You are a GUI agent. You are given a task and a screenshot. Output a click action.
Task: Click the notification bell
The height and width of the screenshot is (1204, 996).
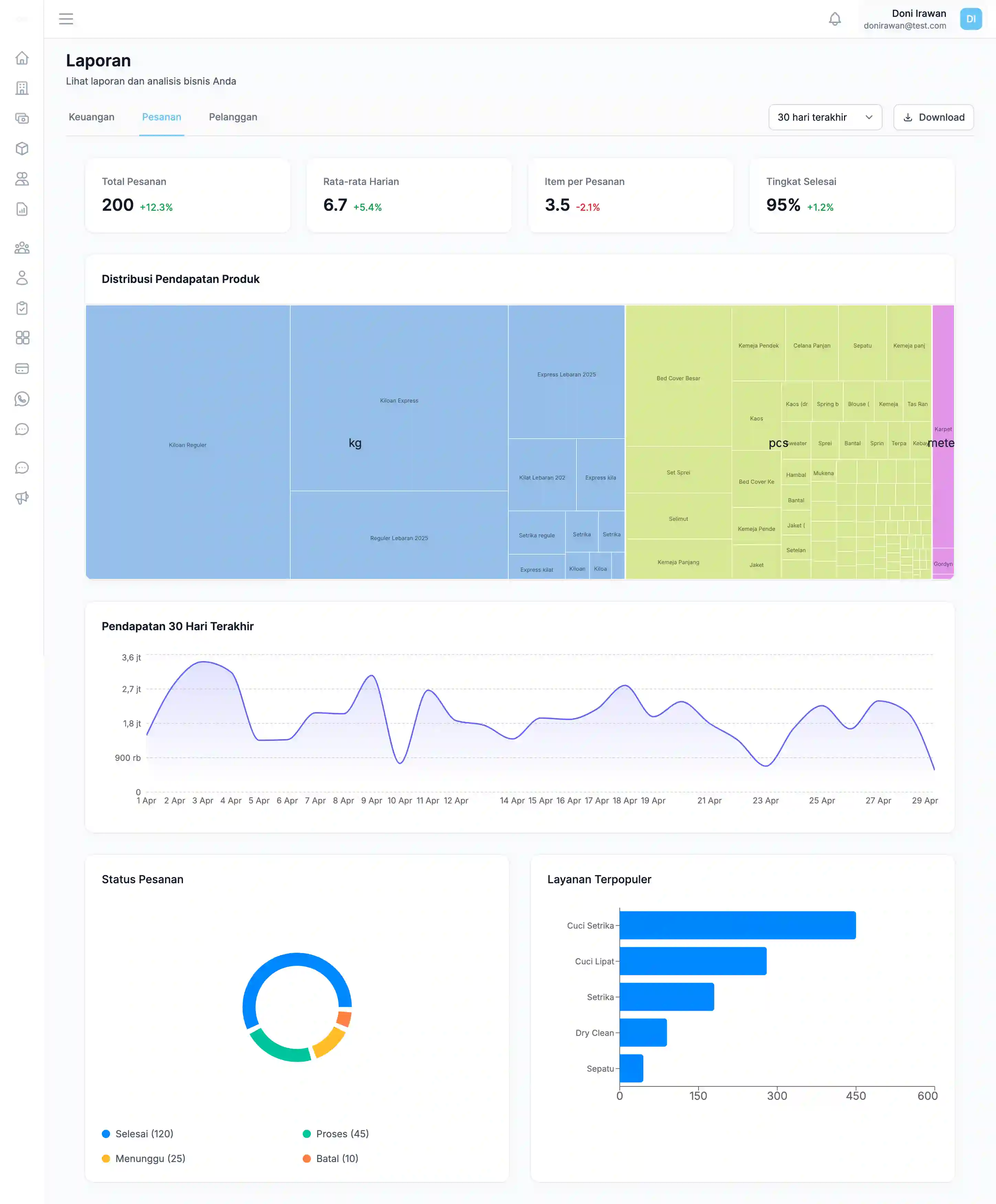click(835, 19)
